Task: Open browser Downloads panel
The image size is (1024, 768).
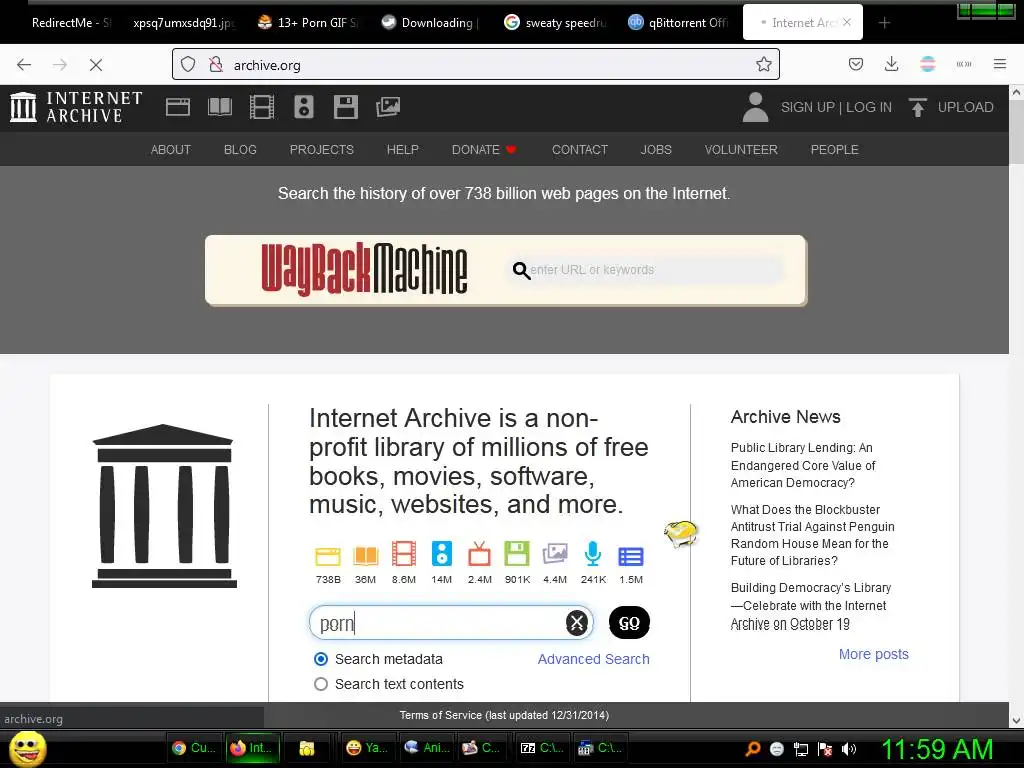Action: coord(891,64)
